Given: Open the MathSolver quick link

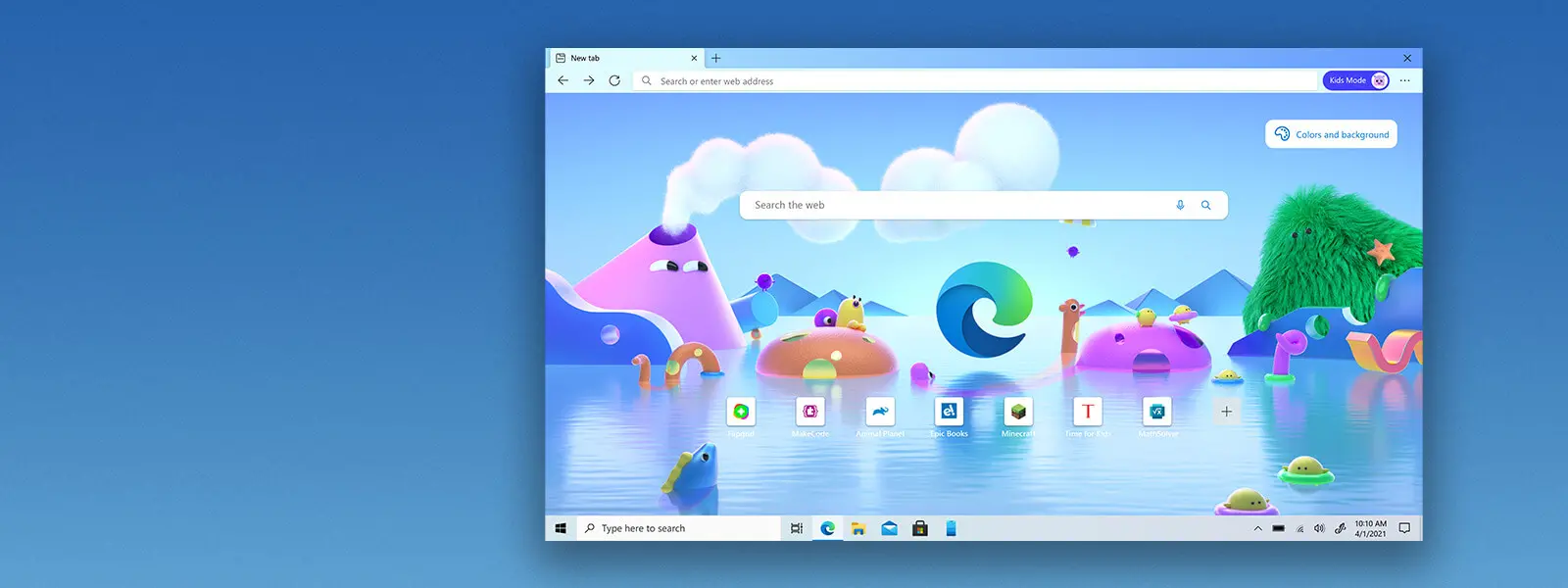Looking at the screenshot, I should tap(1157, 412).
